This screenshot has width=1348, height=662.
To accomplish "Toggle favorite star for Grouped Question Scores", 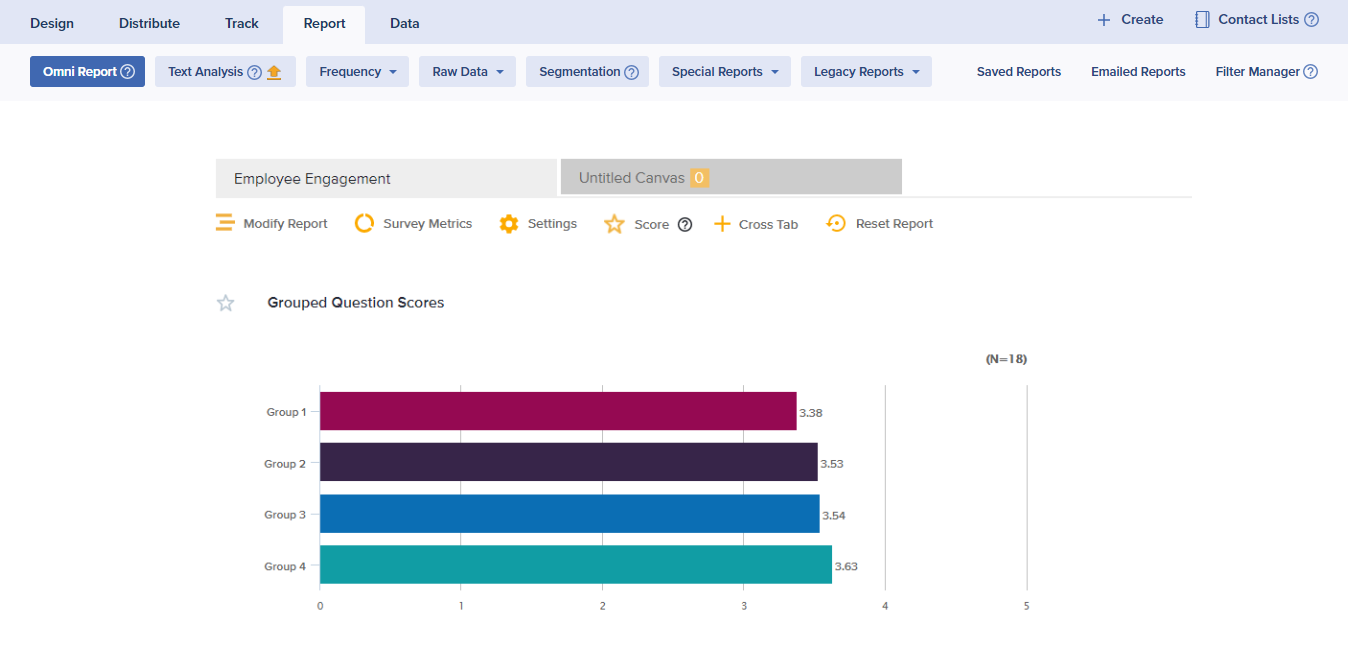I will 226,303.
